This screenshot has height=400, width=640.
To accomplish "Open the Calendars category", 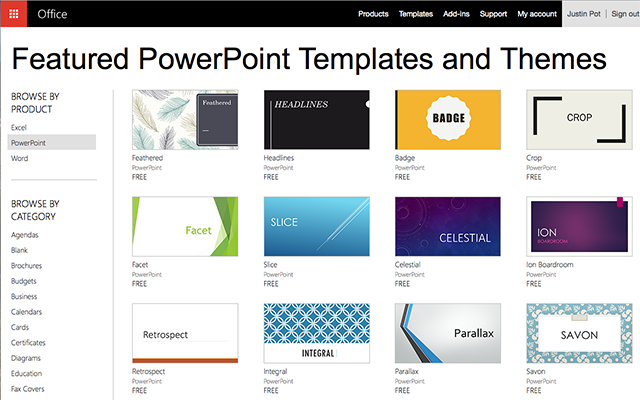I will pos(26,311).
